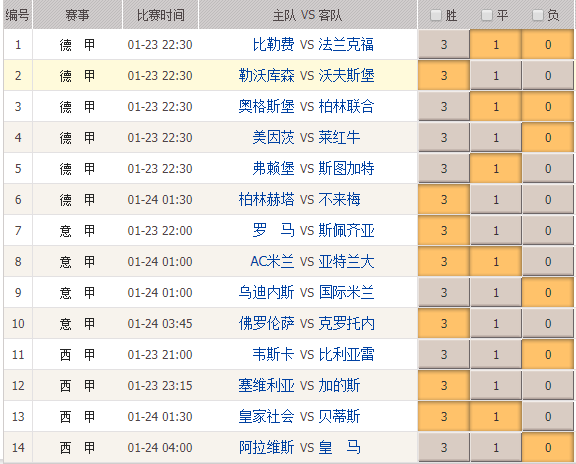
Task: Toggle win option 3 for 比勒费 VS 法兰克福
Action: click(x=444, y=44)
